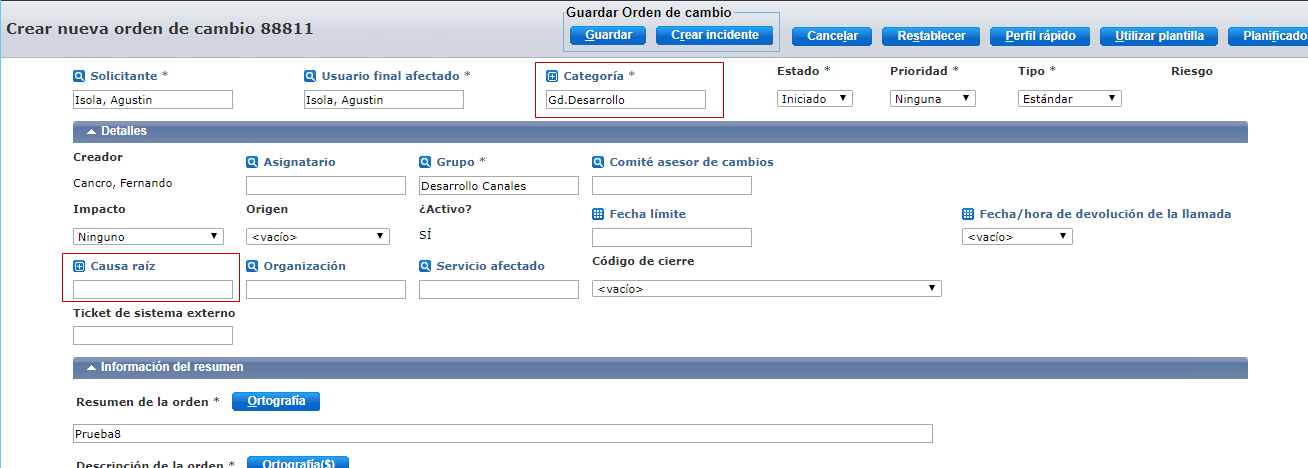Click the Riesgo label
The width and height of the screenshot is (1308, 468).
[x=1192, y=72]
